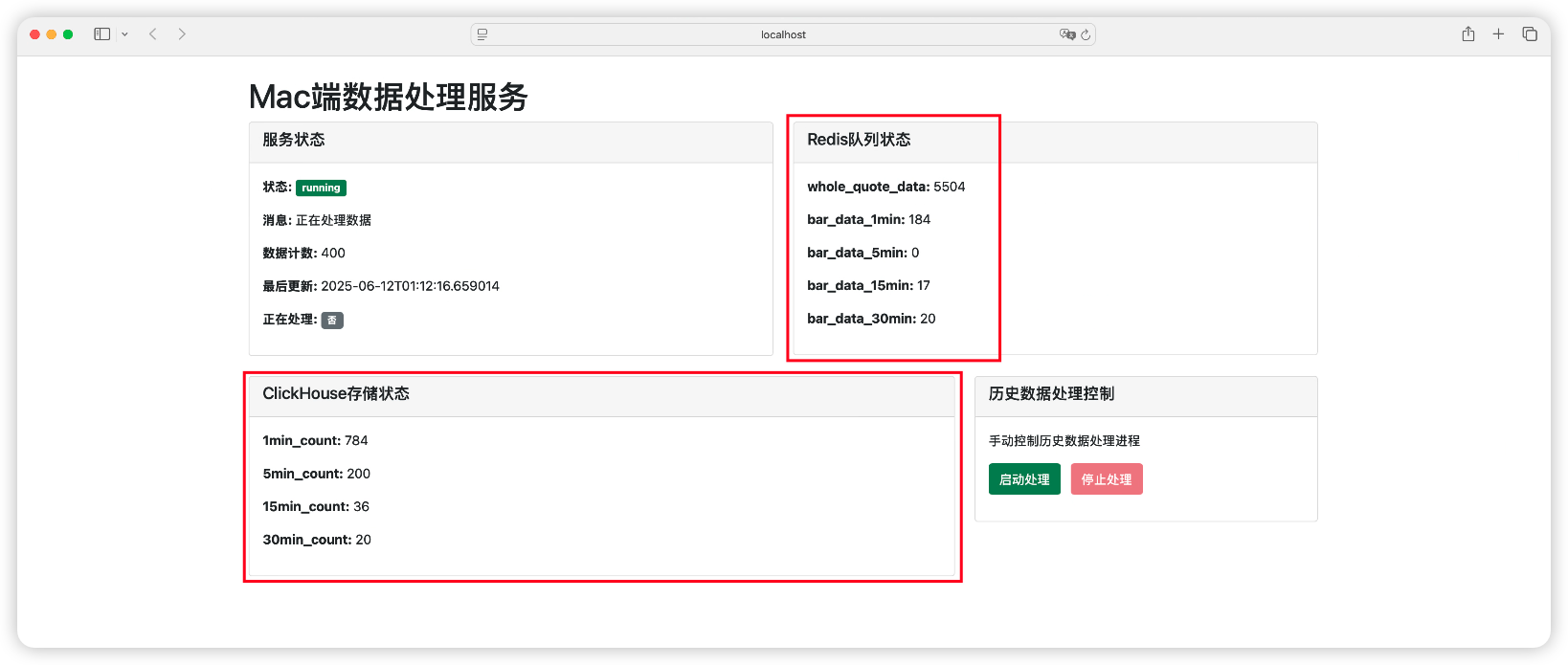Click the 手动控制历史数据处理进程 description text
Image resolution: width=1568 pixels, height=665 pixels.
1064,441
